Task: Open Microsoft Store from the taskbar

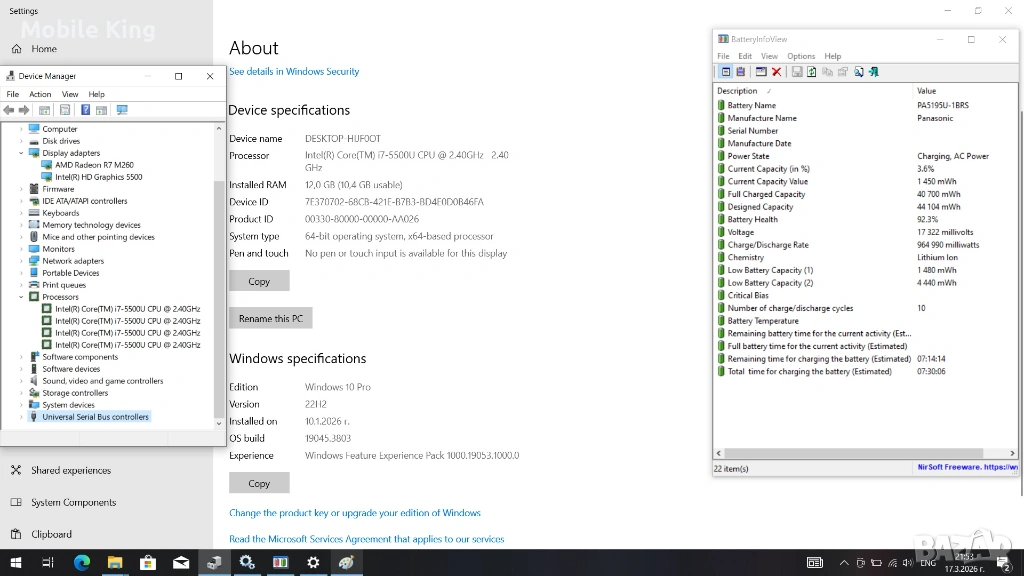Action: 147,563
